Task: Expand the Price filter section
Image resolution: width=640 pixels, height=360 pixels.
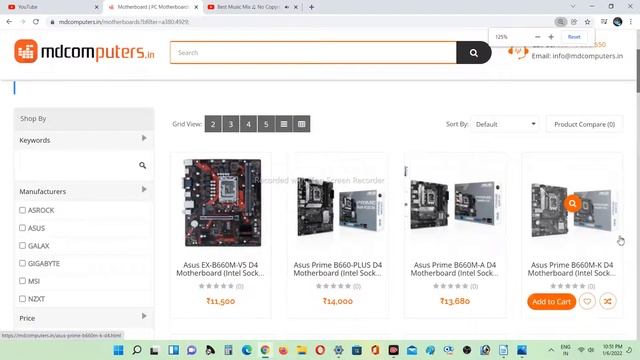Action: point(144,316)
